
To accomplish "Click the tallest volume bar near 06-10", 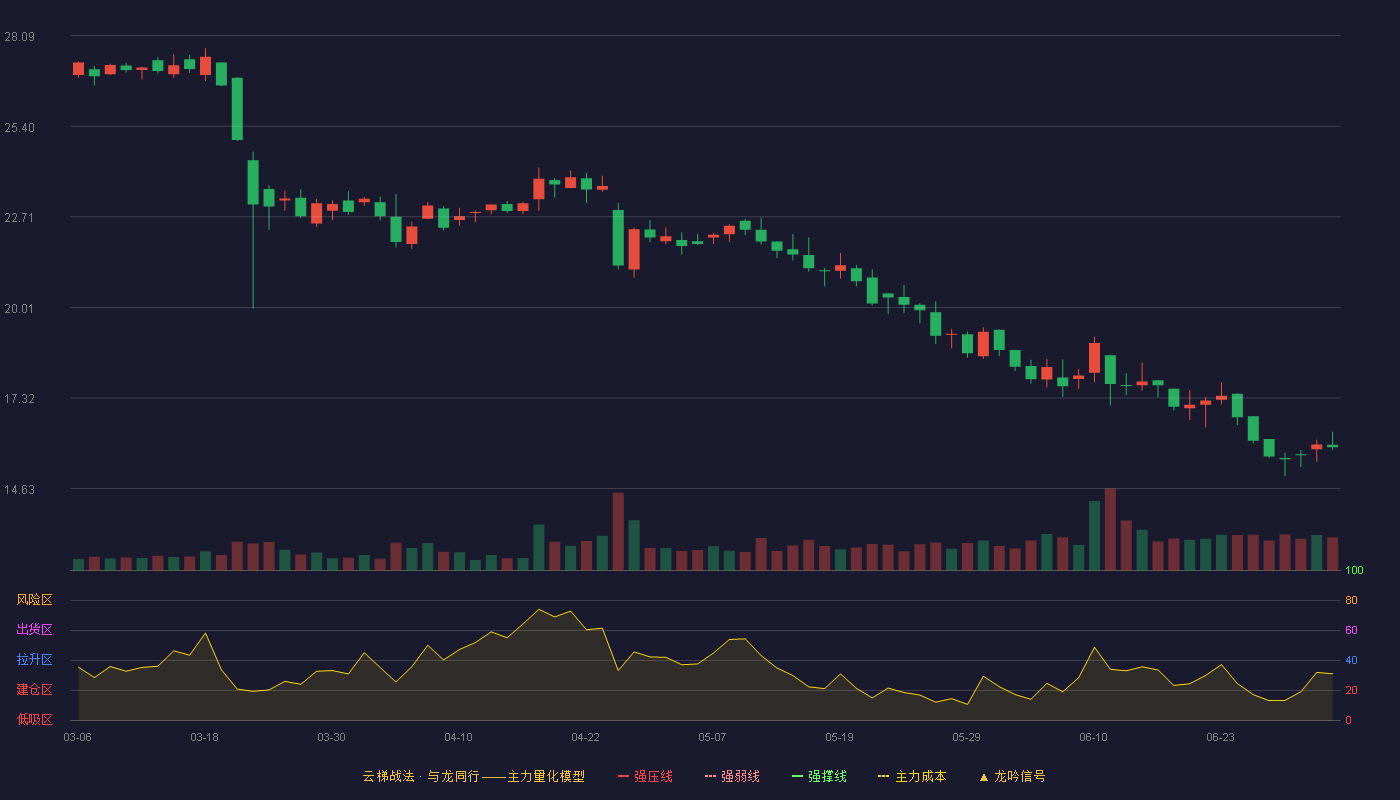I will click(x=1110, y=529).
